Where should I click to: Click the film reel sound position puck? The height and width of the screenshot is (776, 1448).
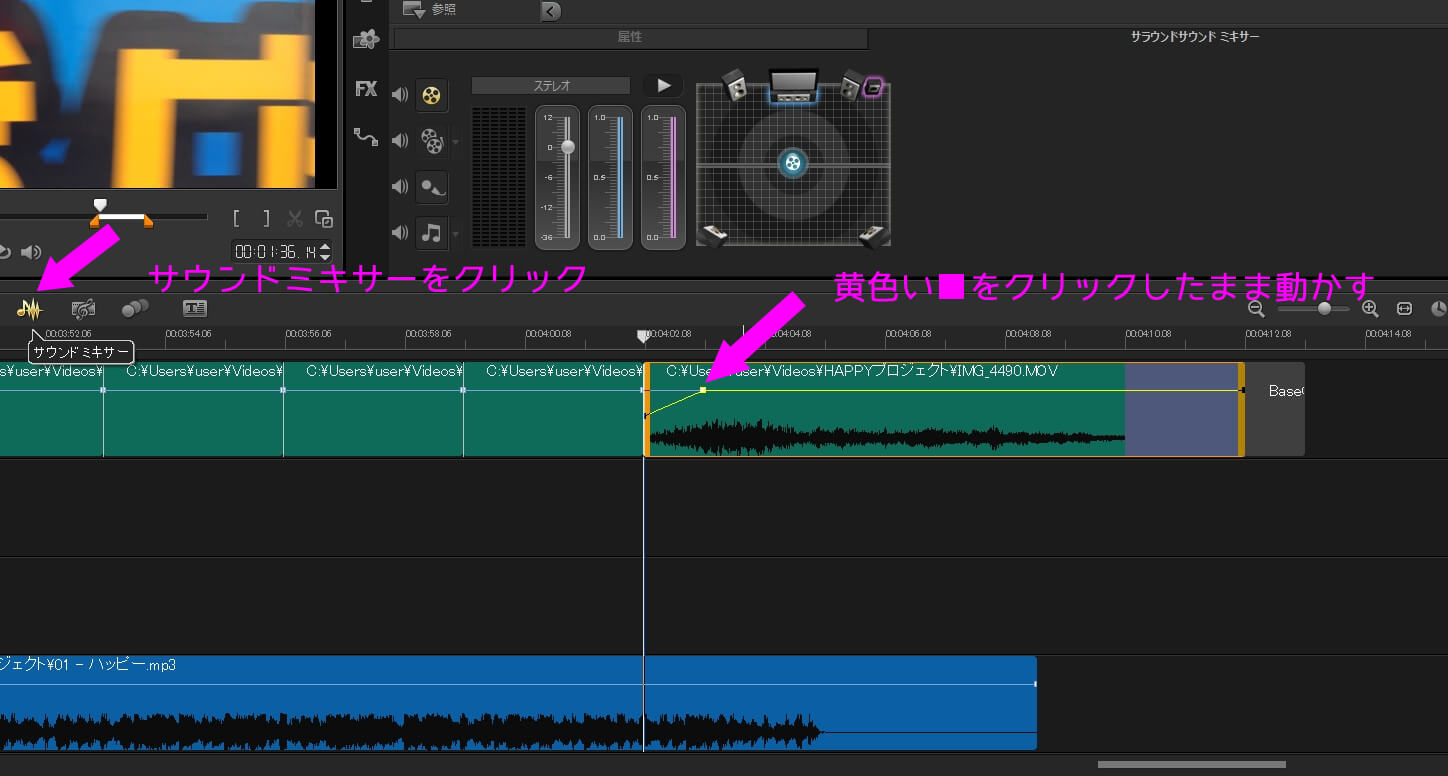click(793, 163)
